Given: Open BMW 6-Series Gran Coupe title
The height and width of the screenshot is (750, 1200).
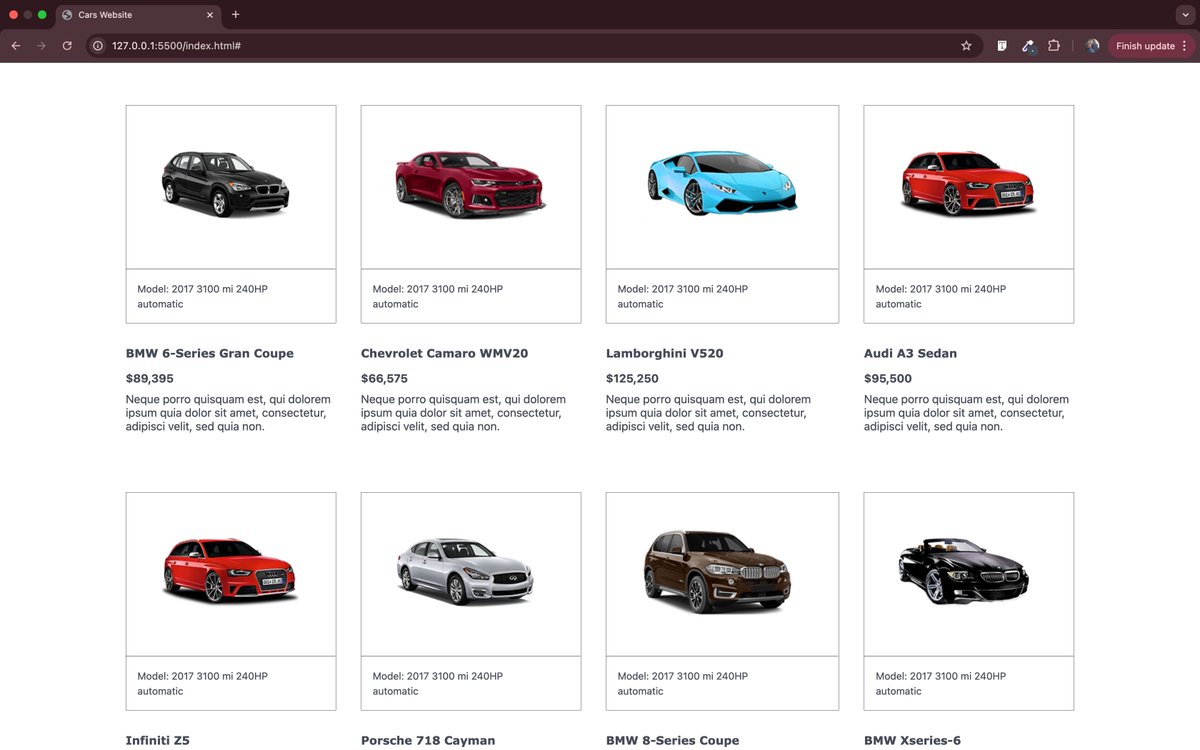Looking at the screenshot, I should 210,353.
